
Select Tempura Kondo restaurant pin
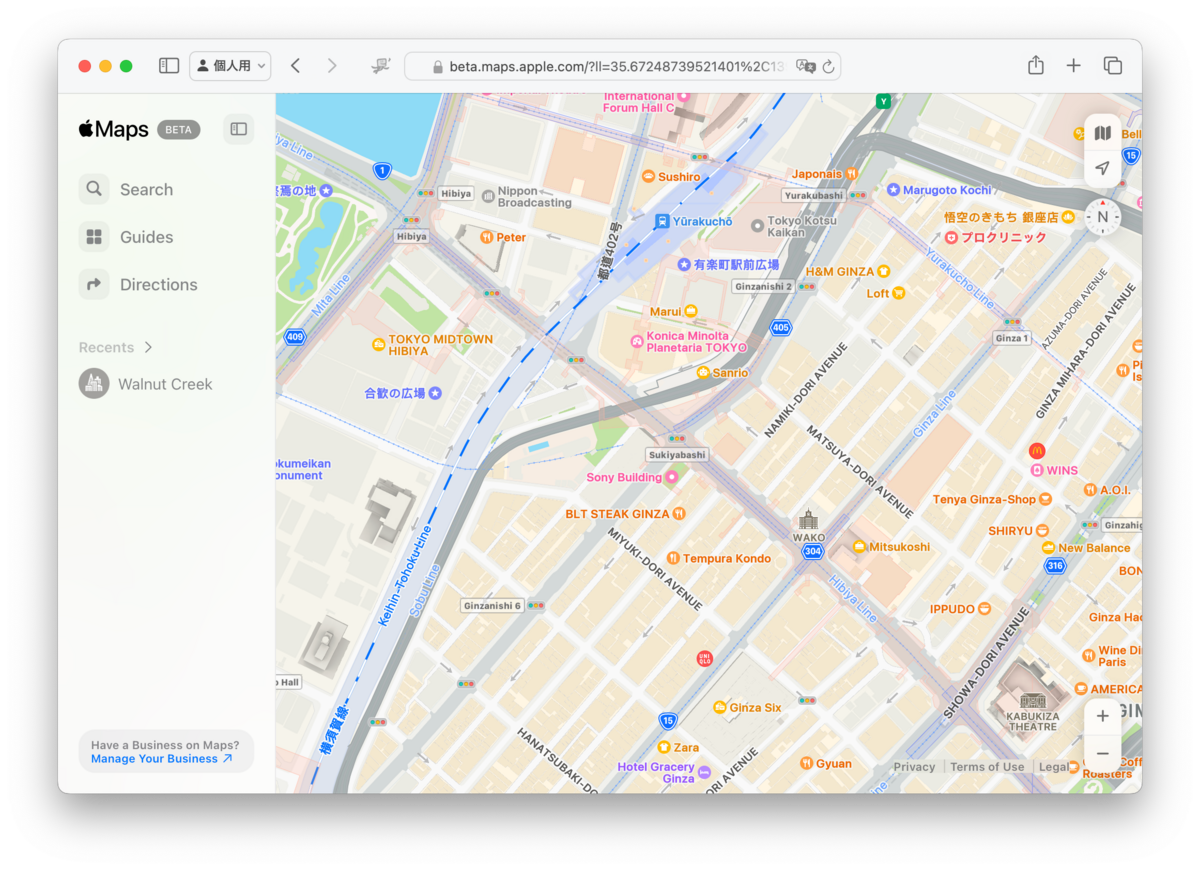pos(673,558)
